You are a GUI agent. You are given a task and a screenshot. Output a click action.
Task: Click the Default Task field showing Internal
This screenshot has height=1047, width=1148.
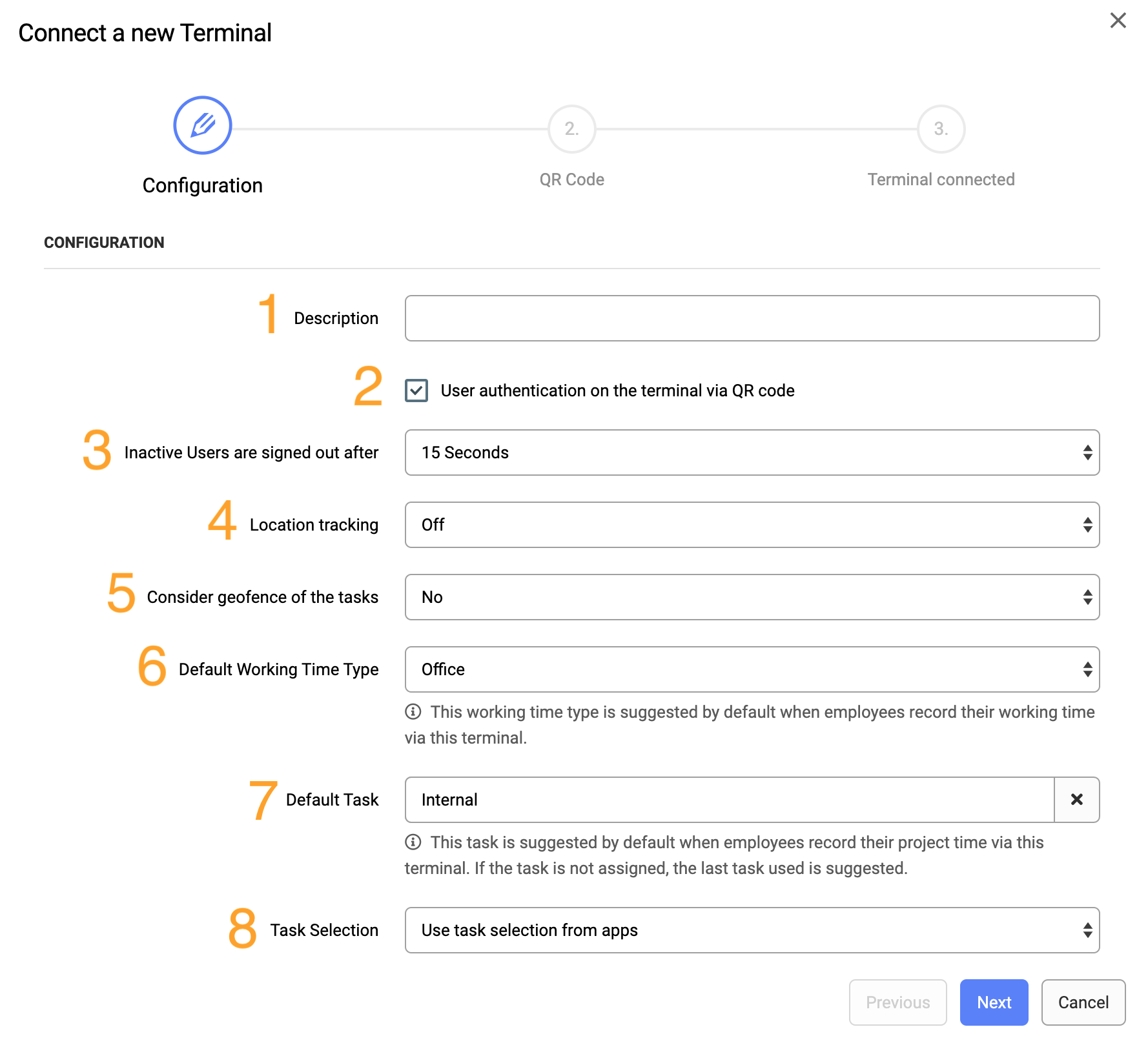(730, 800)
